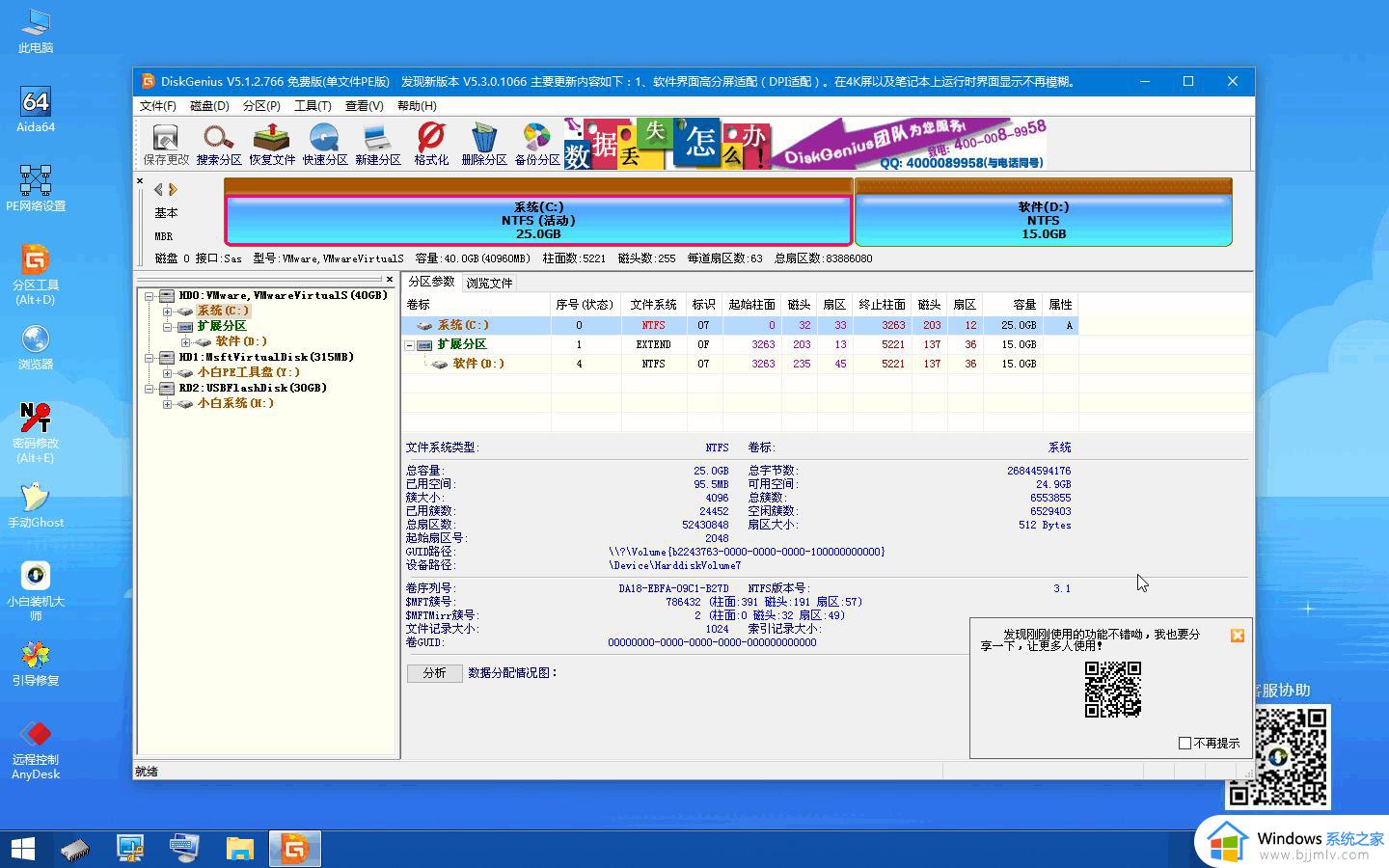Open the 引导修复 (Boot Repair) desktop icon

click(x=36, y=663)
